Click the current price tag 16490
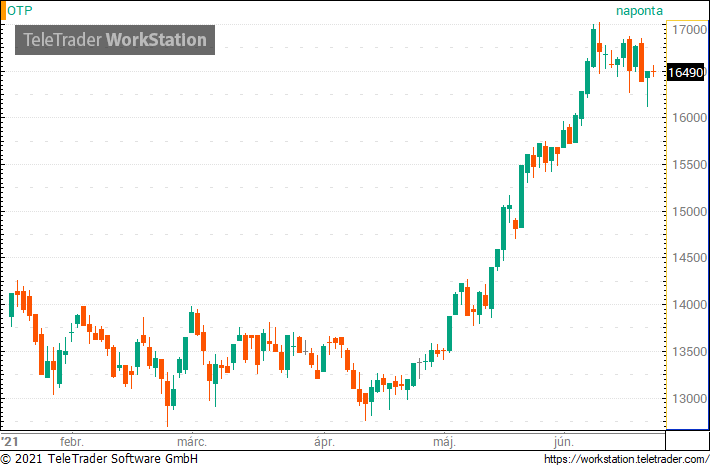710x468 pixels. tap(686, 72)
